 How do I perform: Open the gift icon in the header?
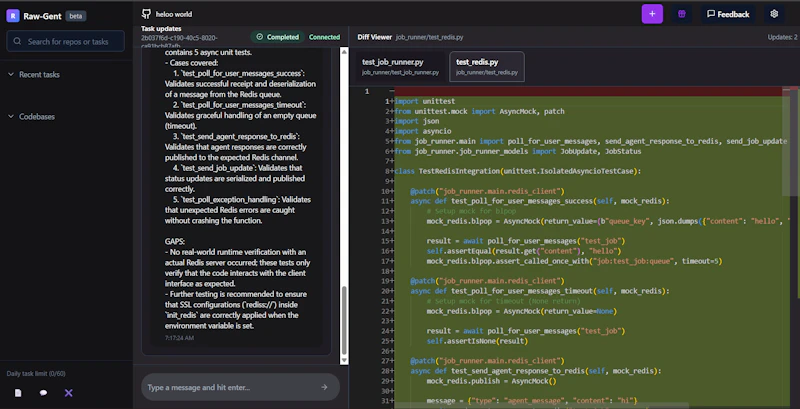(682, 14)
